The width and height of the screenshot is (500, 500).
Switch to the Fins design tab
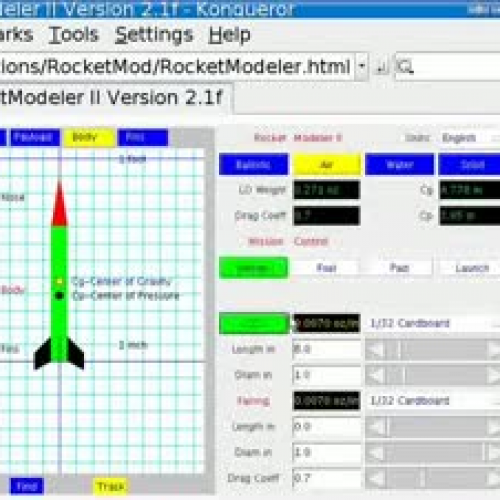[x=143, y=137]
